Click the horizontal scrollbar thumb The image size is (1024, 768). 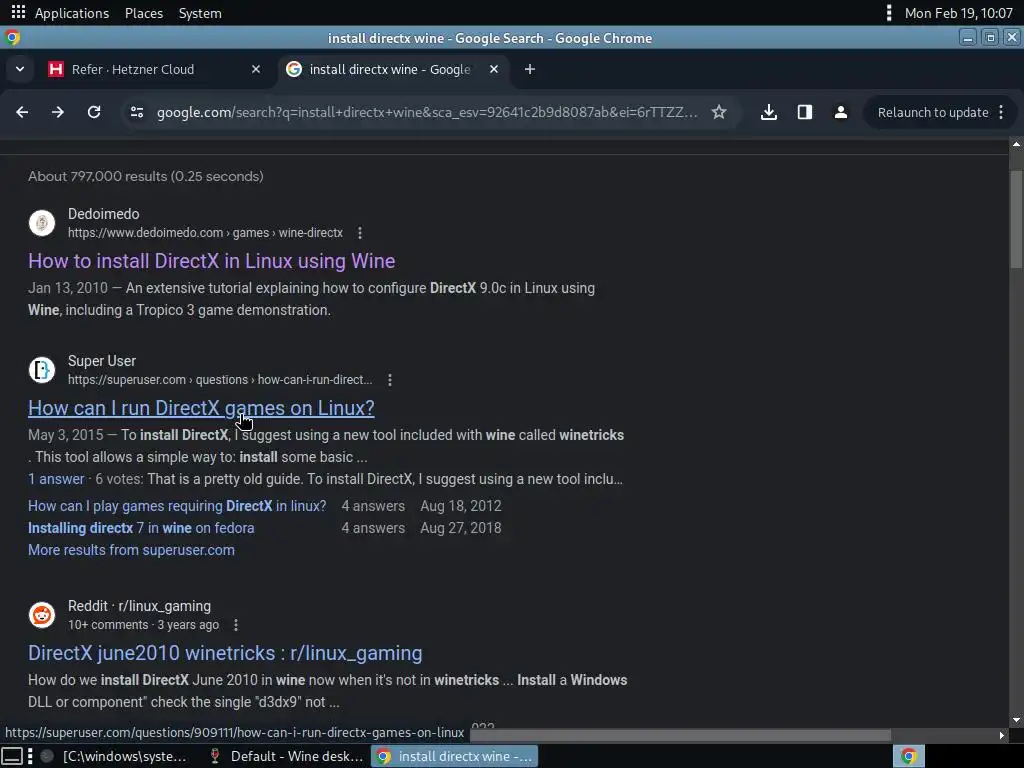680,735
